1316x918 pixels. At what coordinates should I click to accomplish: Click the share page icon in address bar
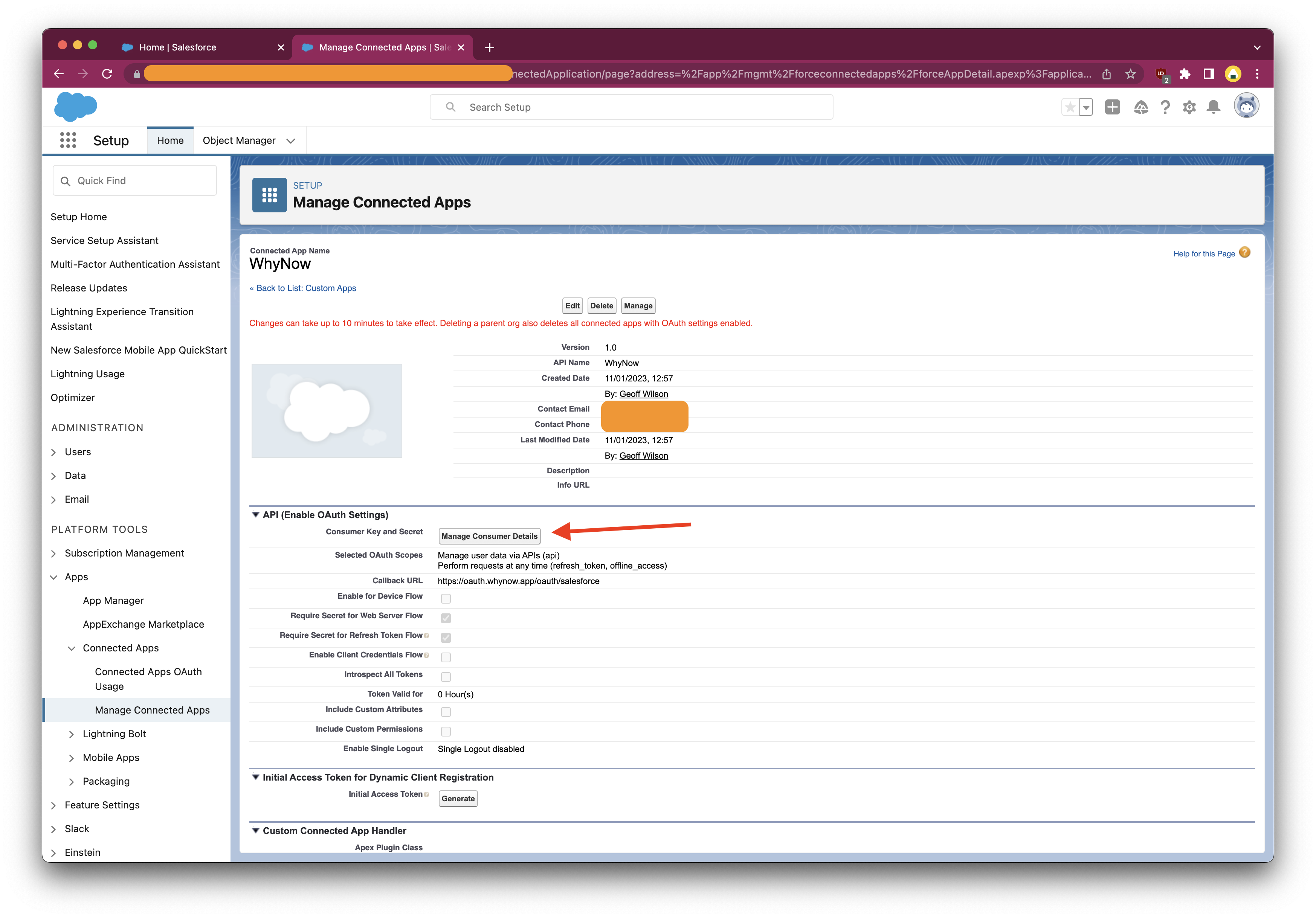tap(1106, 74)
